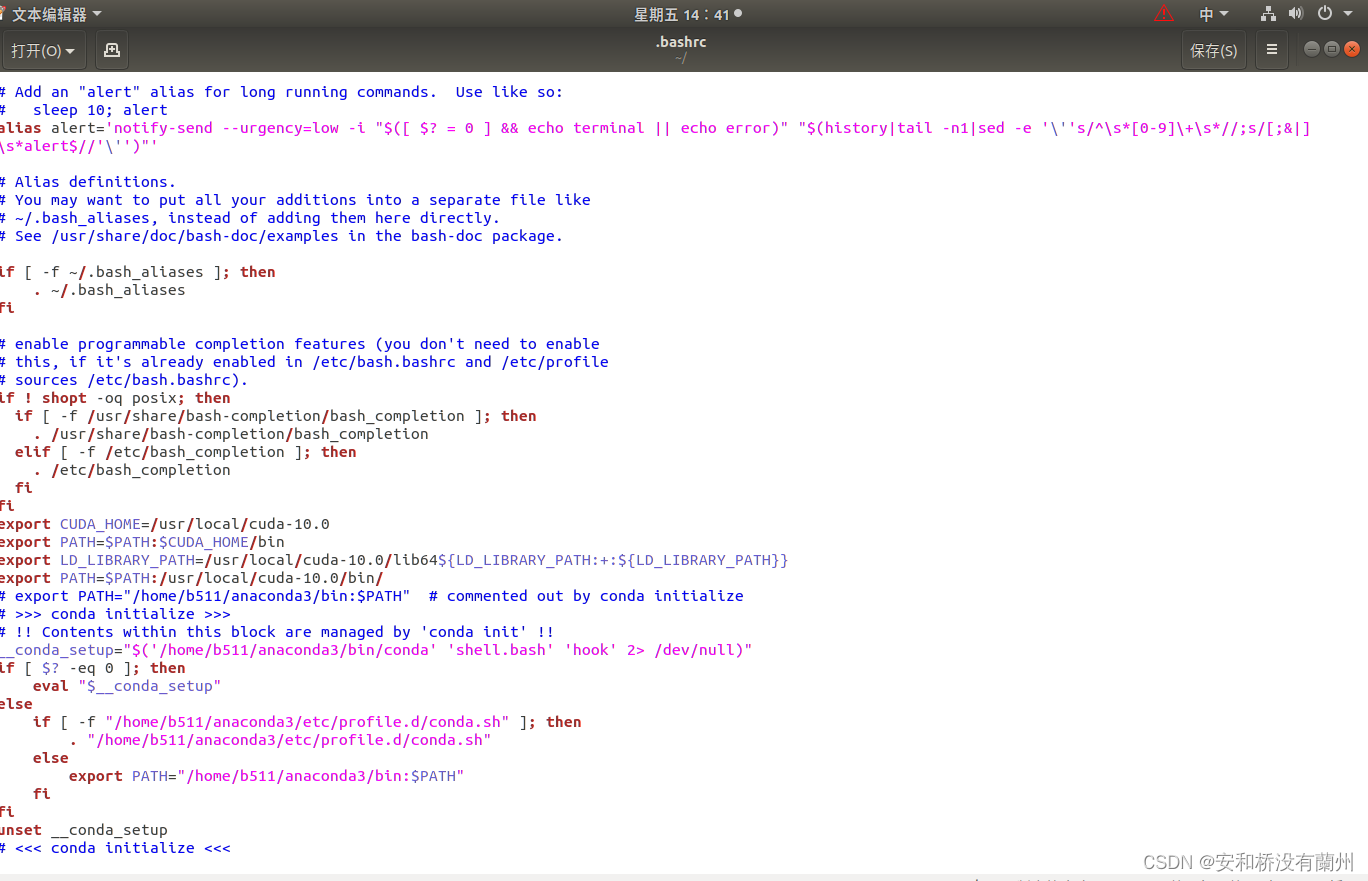1368x881 pixels.
Task: Click the '. "/home/b511/anaconda3/etc/profile.d/conda.sh"' source line
Action: (x=280, y=740)
